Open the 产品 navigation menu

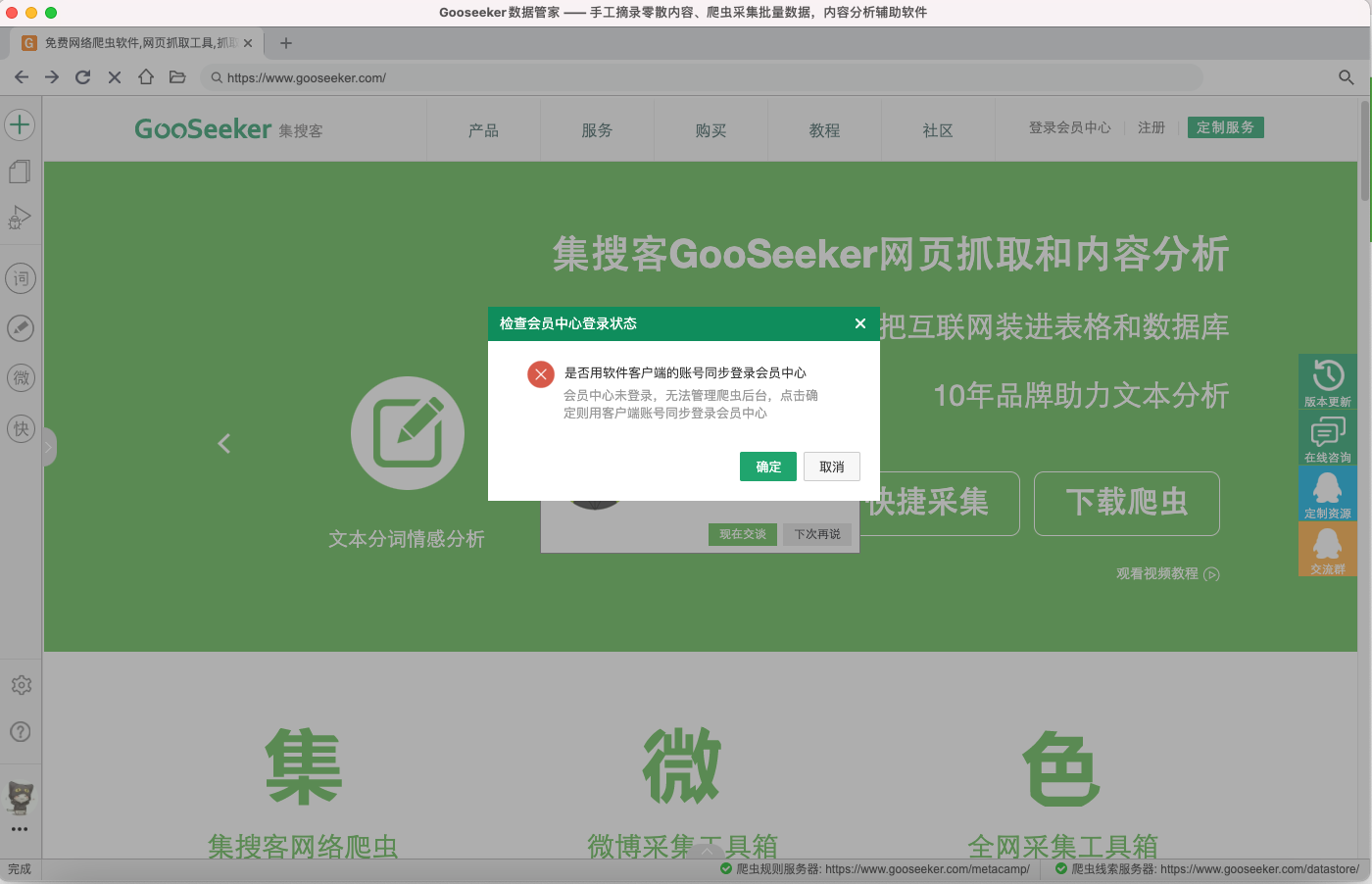483,130
